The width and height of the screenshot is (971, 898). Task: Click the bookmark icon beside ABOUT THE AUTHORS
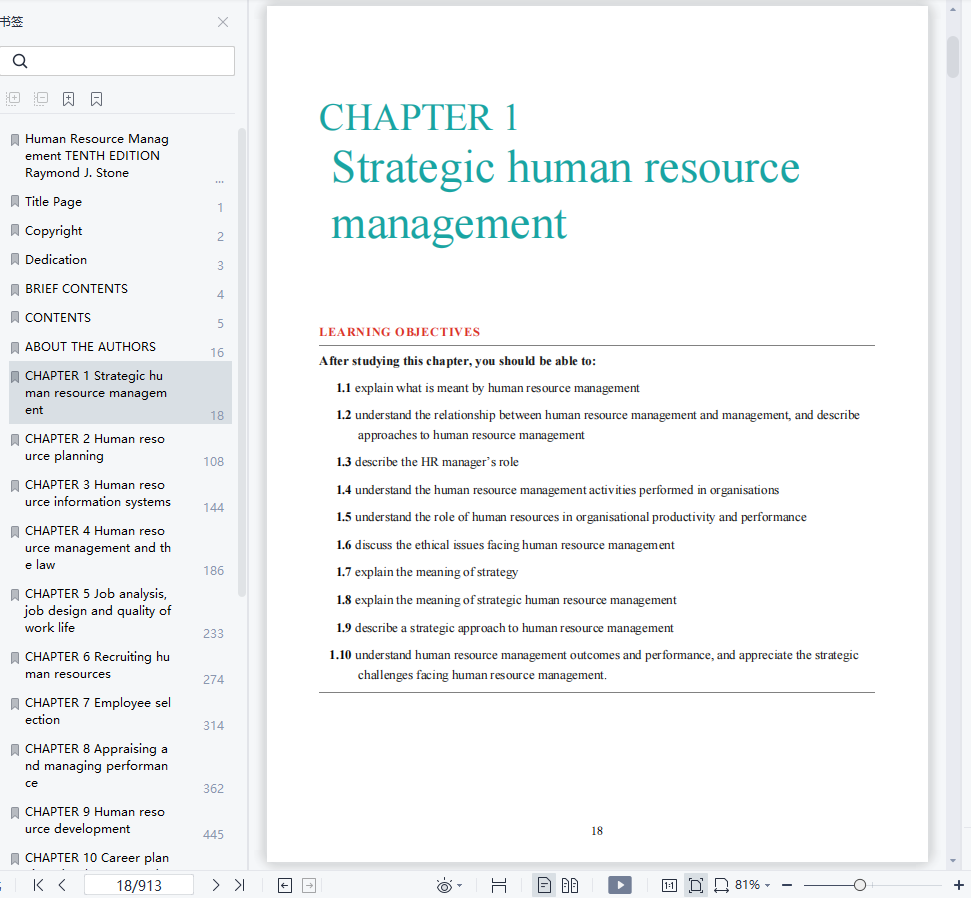(15, 347)
